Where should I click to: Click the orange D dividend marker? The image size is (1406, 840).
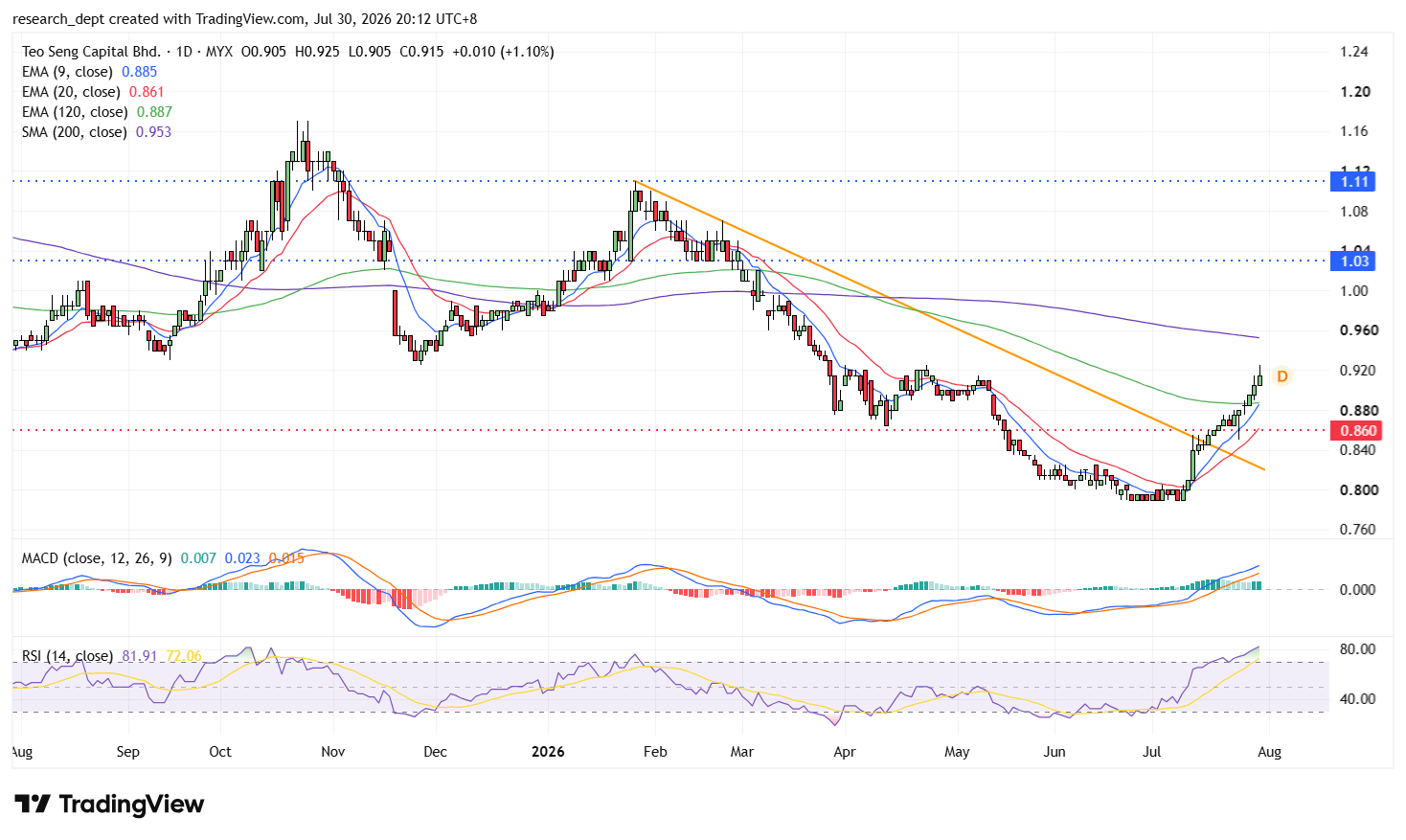click(x=1281, y=376)
